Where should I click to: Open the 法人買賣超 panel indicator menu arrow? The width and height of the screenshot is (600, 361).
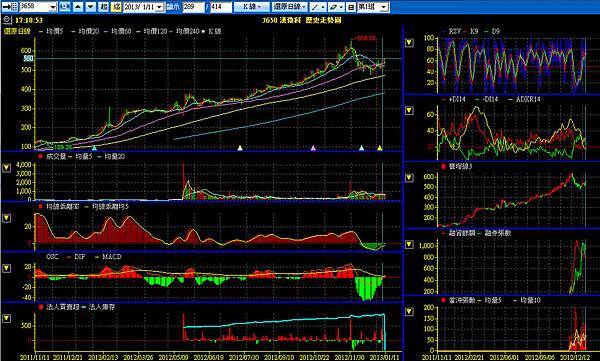7,319
